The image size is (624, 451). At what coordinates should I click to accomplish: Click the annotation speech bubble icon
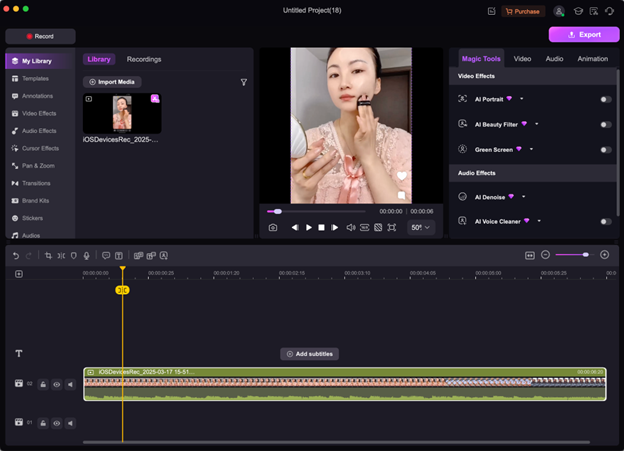(x=106, y=256)
